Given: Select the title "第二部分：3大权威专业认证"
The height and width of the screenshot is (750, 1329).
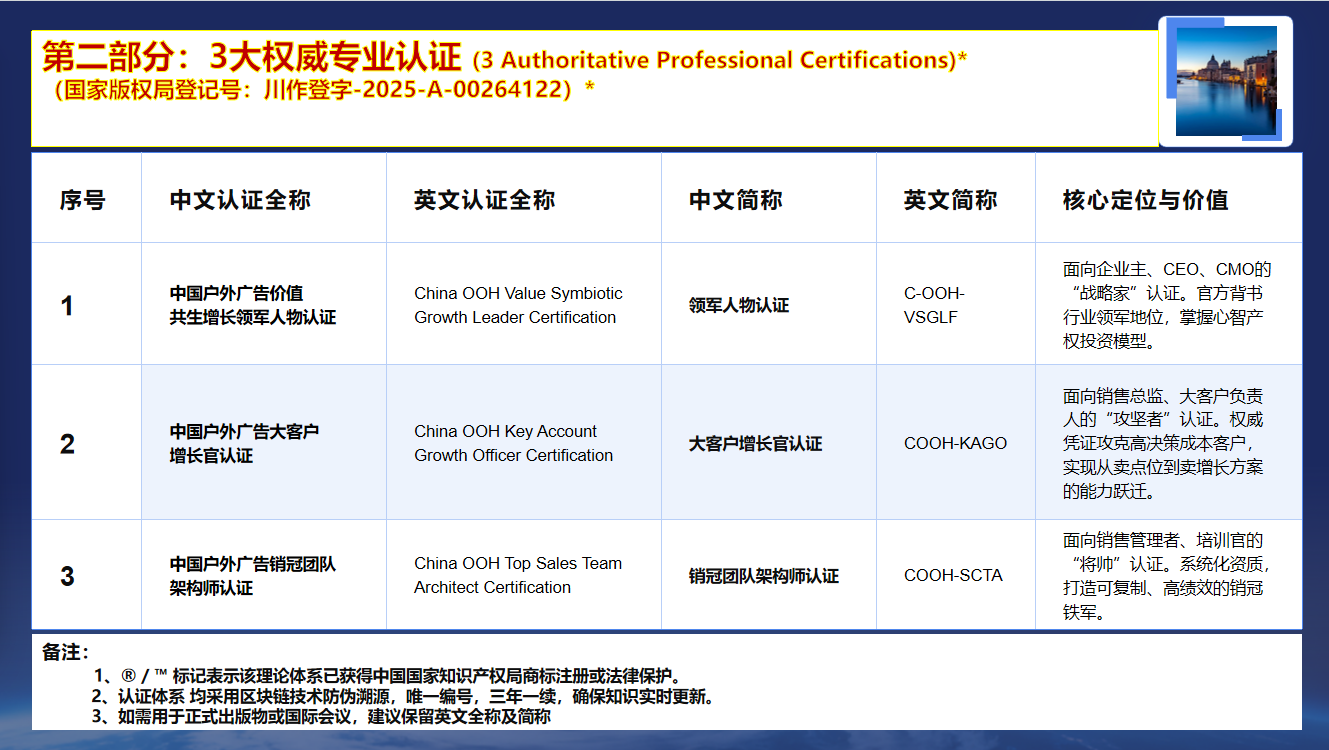Looking at the screenshot, I should click(252, 58).
